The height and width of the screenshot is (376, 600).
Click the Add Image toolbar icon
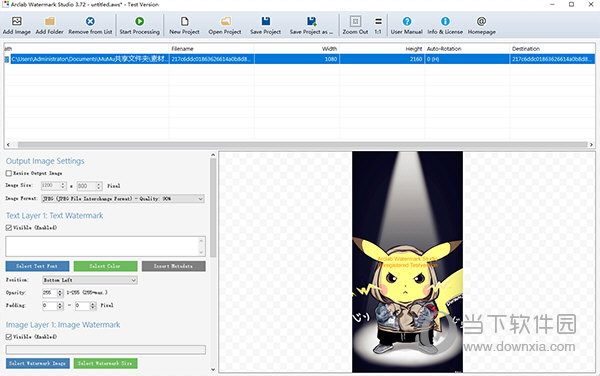[16, 21]
